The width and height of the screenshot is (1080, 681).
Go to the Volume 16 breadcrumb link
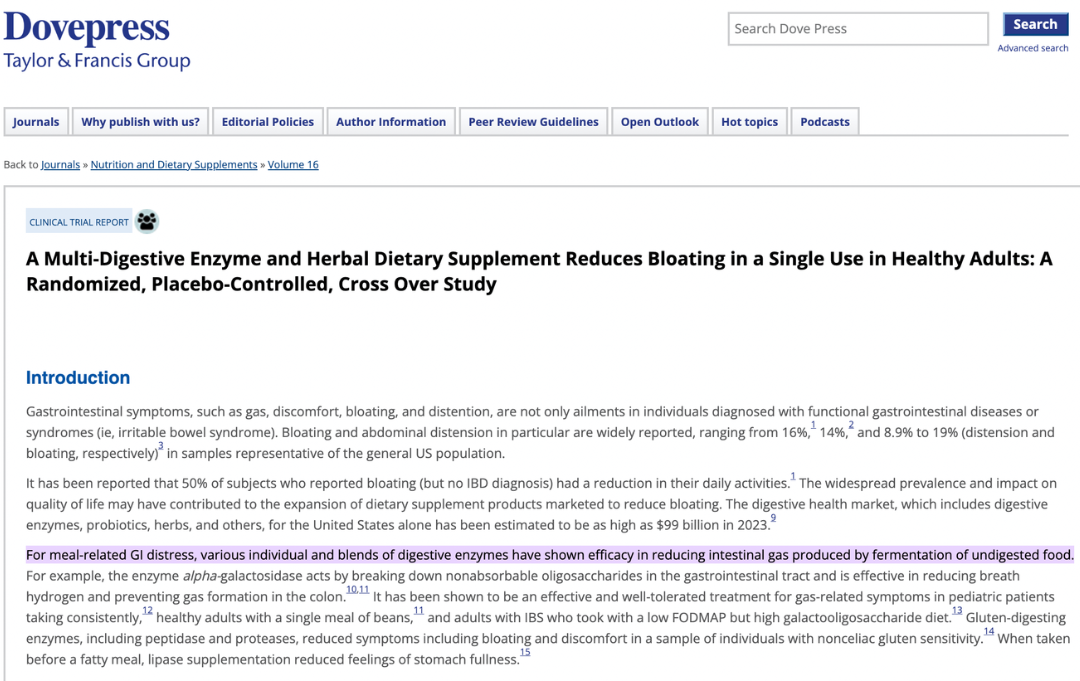[x=293, y=165]
